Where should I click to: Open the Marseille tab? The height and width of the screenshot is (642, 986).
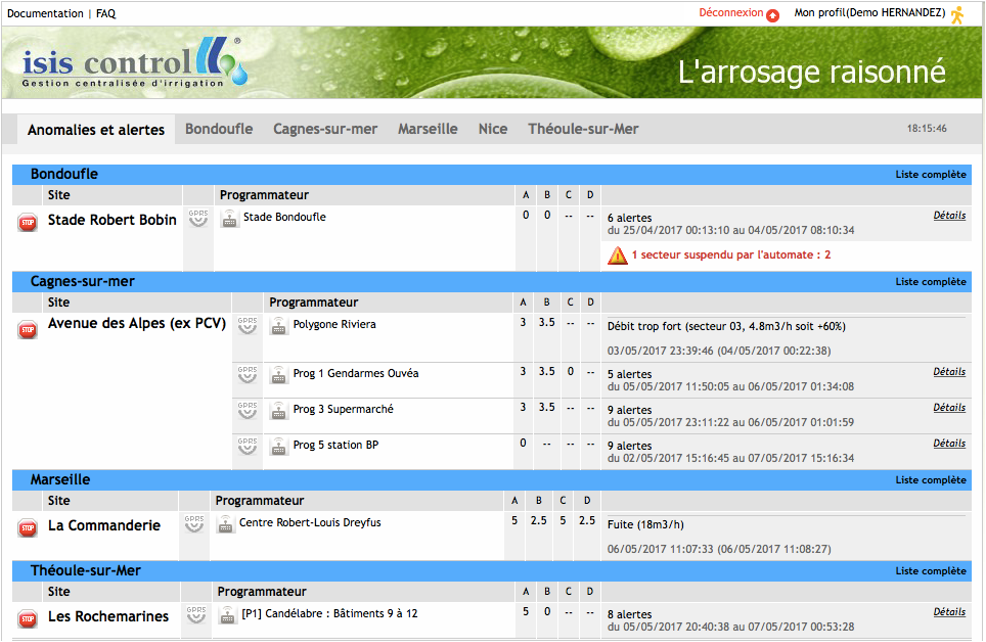tap(427, 129)
